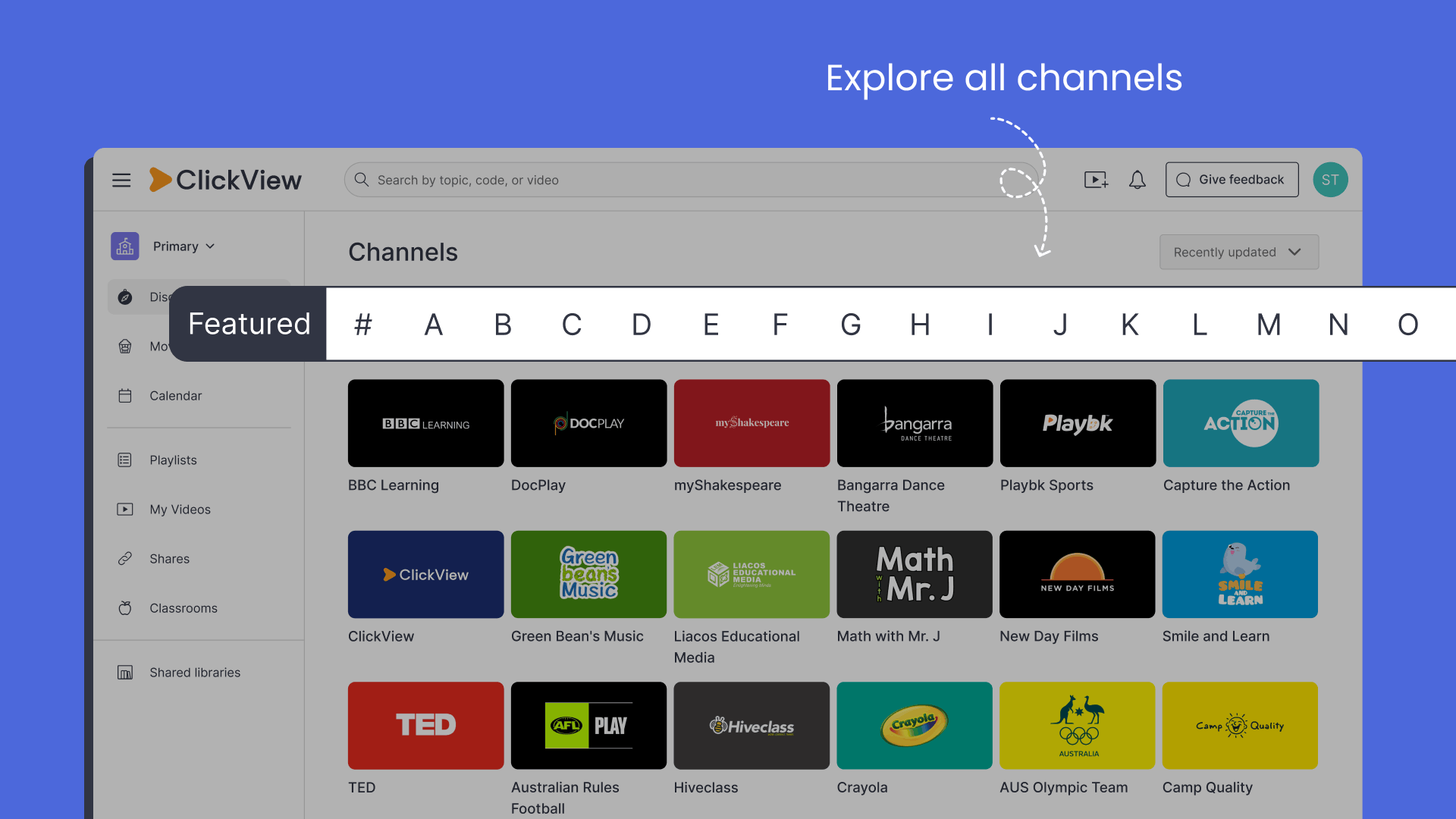
Task: Filter channels by letter M
Action: (1269, 325)
